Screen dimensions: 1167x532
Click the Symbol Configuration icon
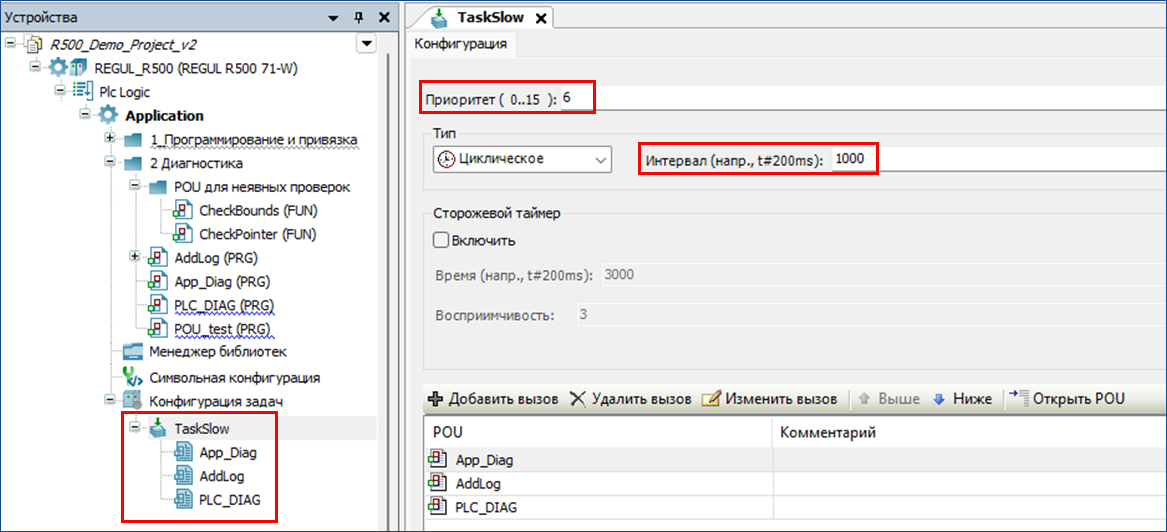point(133,377)
